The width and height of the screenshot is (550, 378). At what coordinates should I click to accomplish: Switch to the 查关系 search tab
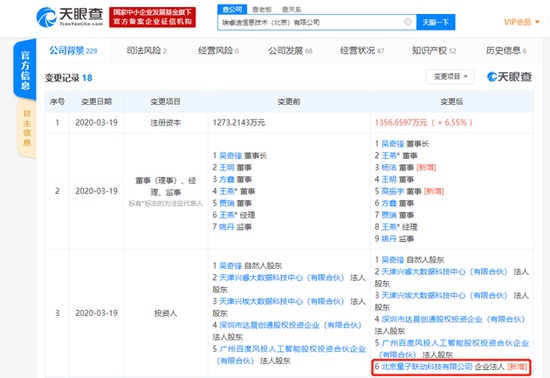point(291,9)
